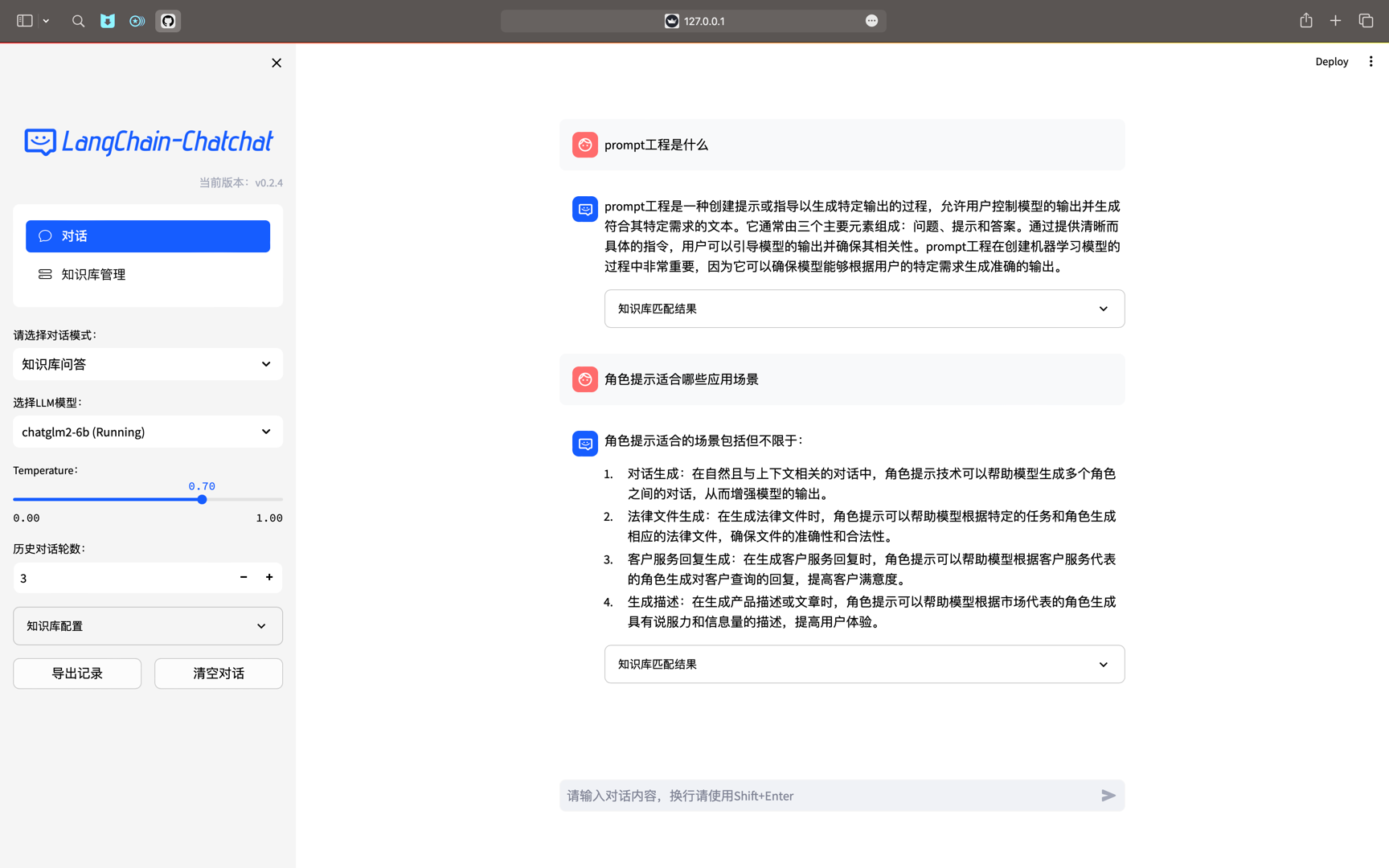This screenshot has height=868, width=1389.
Task: Expand the 知识库配置 section
Action: pyautogui.click(x=148, y=626)
